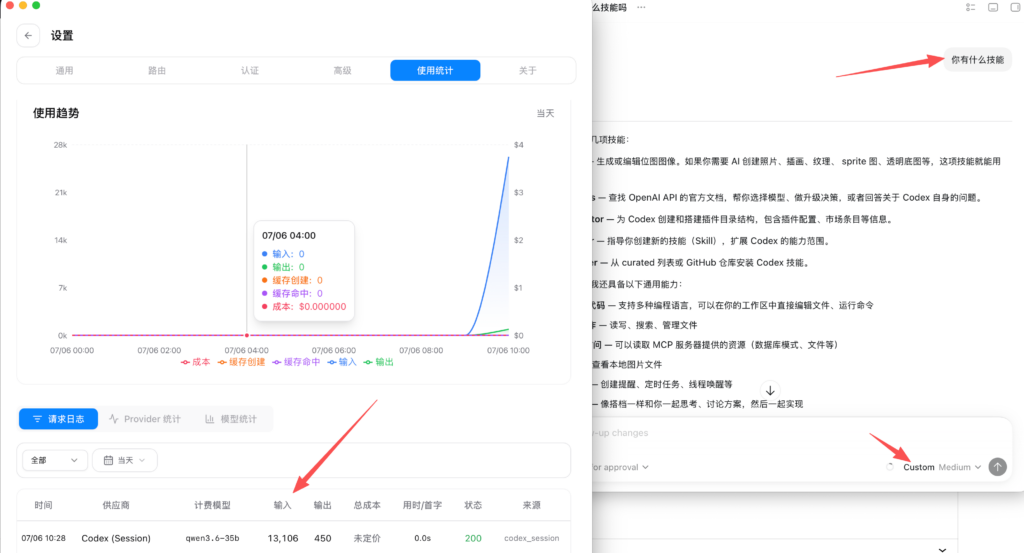
Task: Toggle the 输入 legend series
Action: pos(342,362)
